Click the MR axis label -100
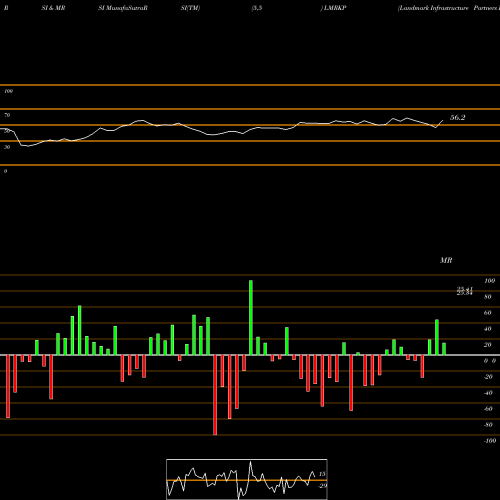 490,441
